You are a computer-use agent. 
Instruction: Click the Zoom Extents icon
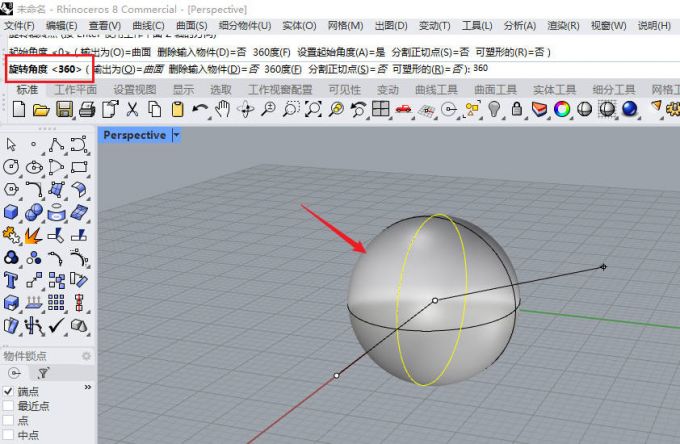coord(313,109)
